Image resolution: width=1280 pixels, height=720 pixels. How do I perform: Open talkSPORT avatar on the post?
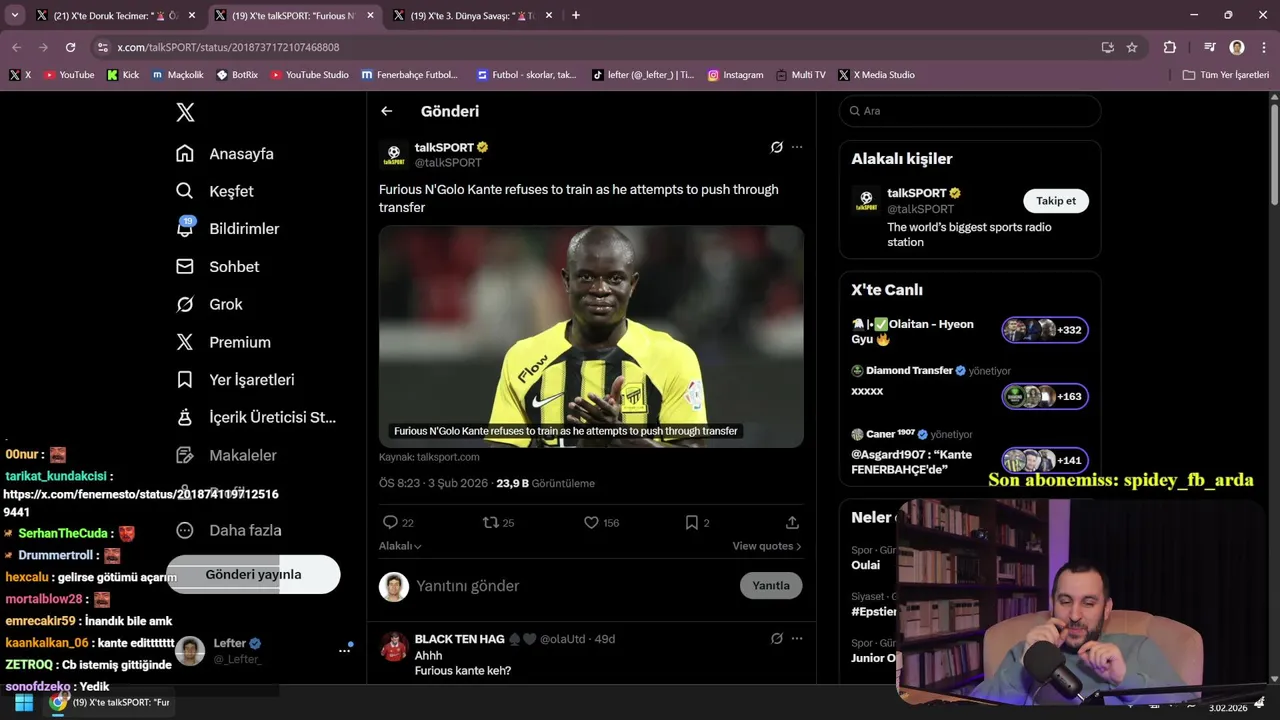point(394,155)
